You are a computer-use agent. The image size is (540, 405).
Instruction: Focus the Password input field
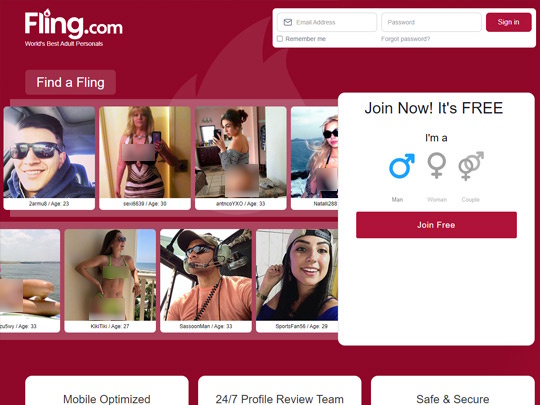[x=431, y=22]
